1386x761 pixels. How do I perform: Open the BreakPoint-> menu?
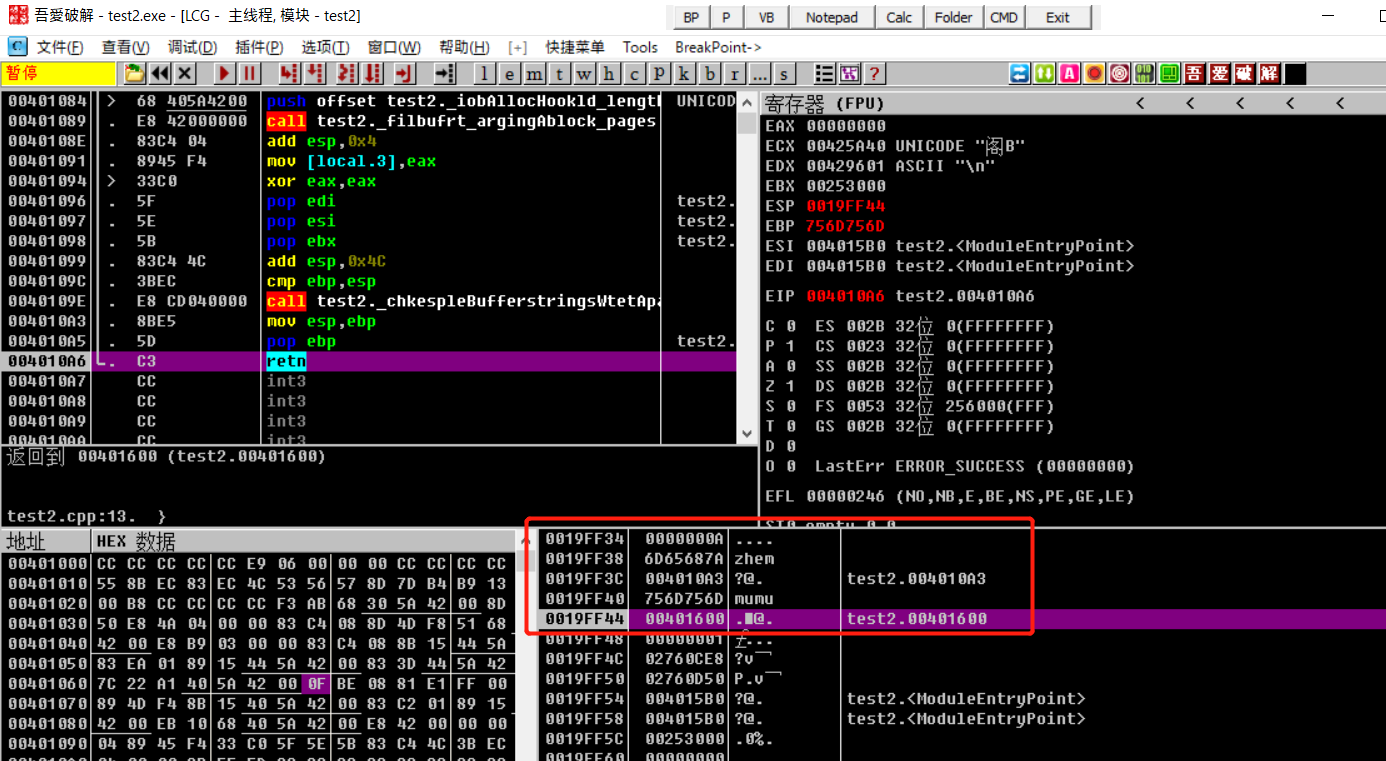718,47
